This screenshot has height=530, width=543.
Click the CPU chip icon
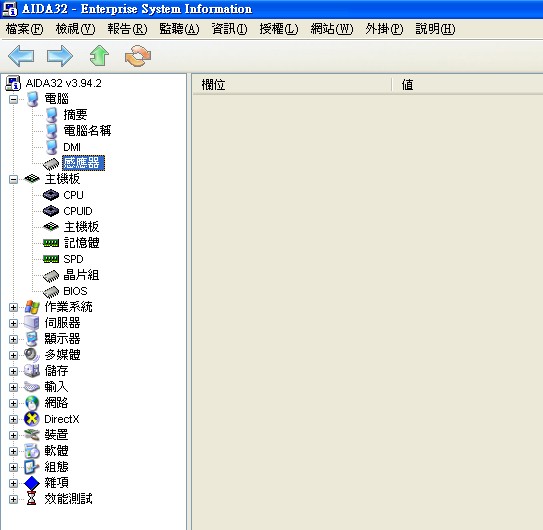click(51, 195)
